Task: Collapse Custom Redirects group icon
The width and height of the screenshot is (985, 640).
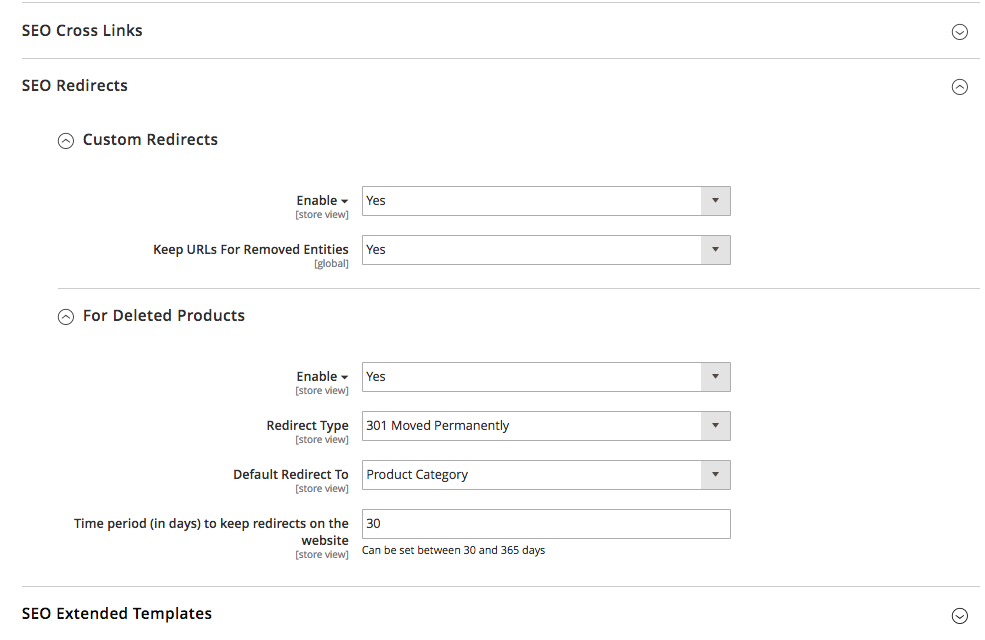Action: (x=66, y=141)
